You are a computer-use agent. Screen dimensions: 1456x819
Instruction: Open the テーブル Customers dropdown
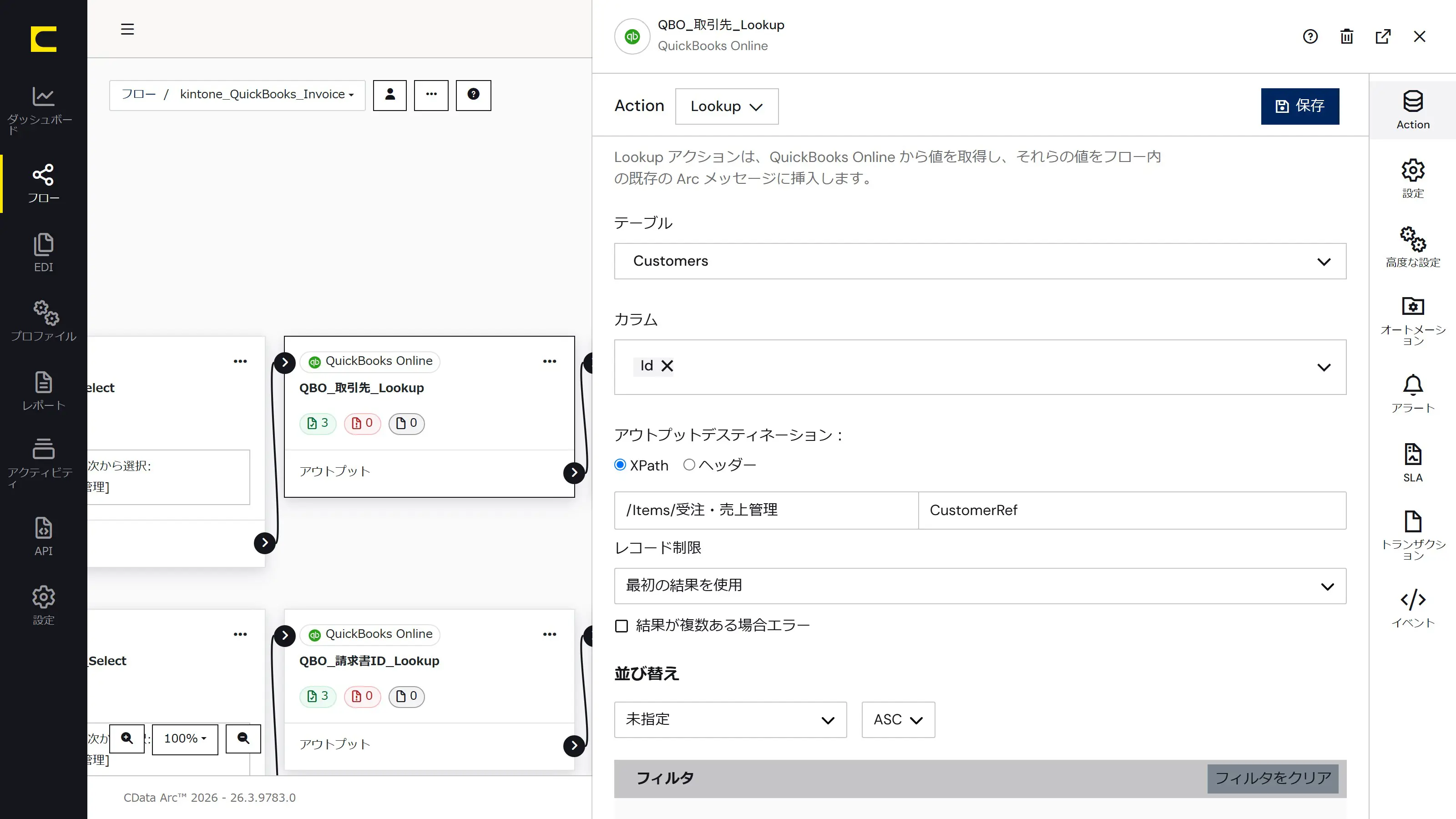click(x=980, y=261)
